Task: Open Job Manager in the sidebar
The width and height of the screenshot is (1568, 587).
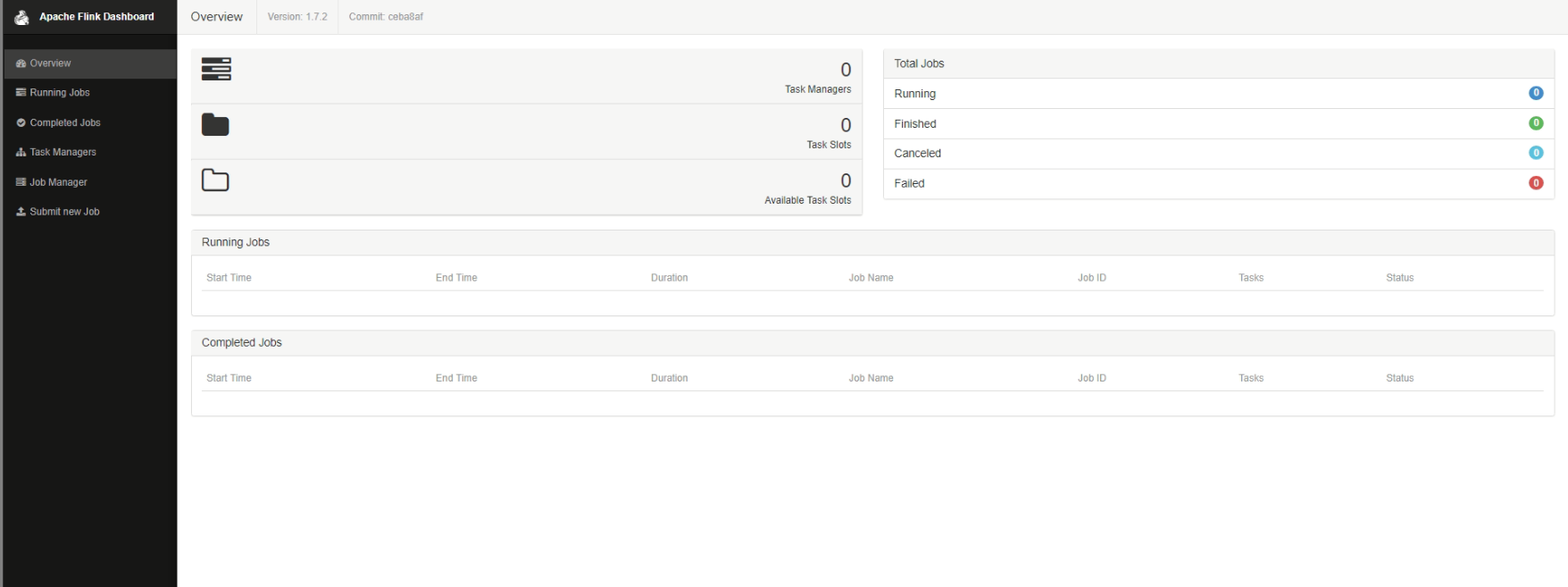Action: [89, 182]
